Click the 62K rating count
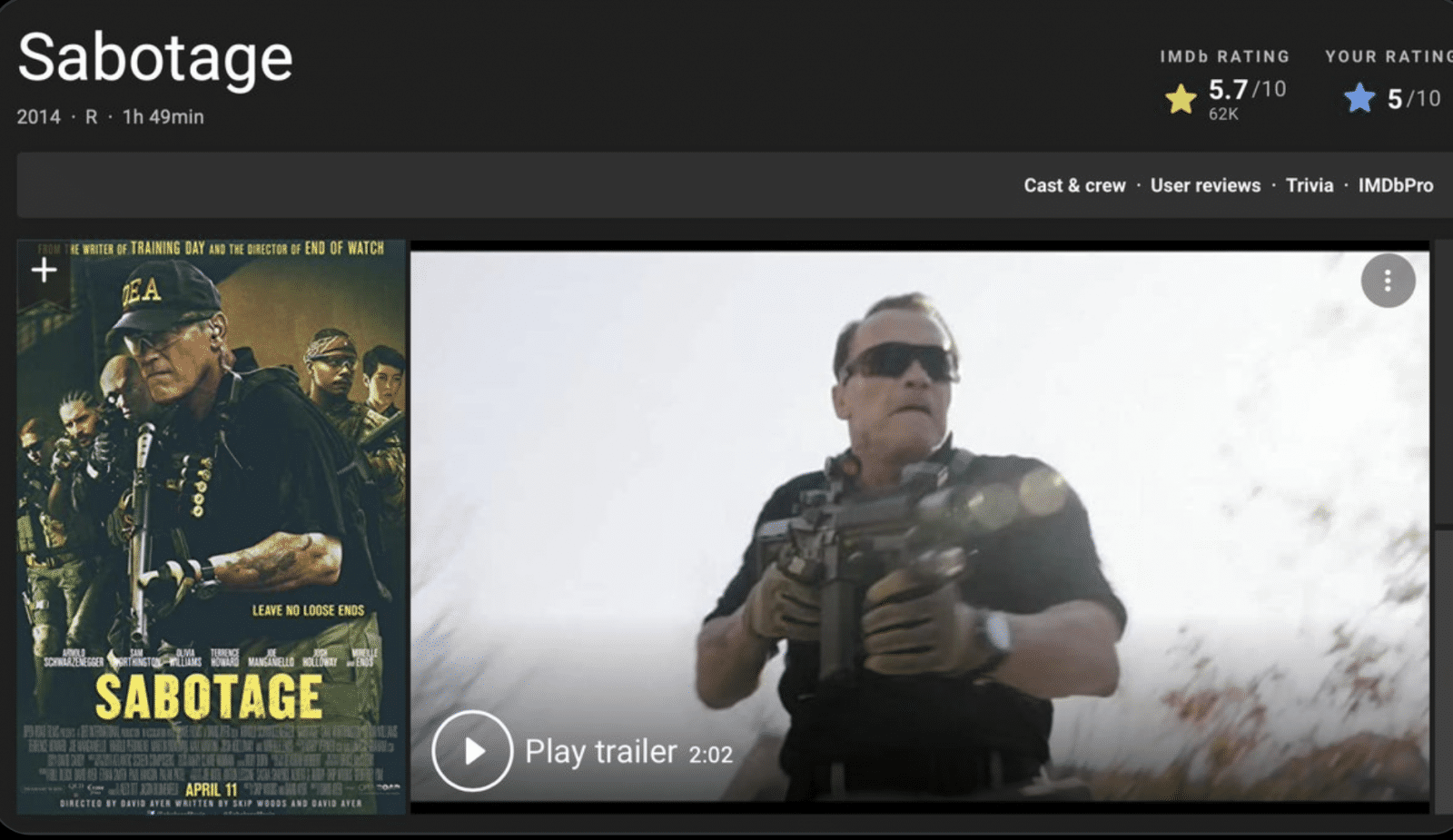1453x840 pixels. 1223,114
